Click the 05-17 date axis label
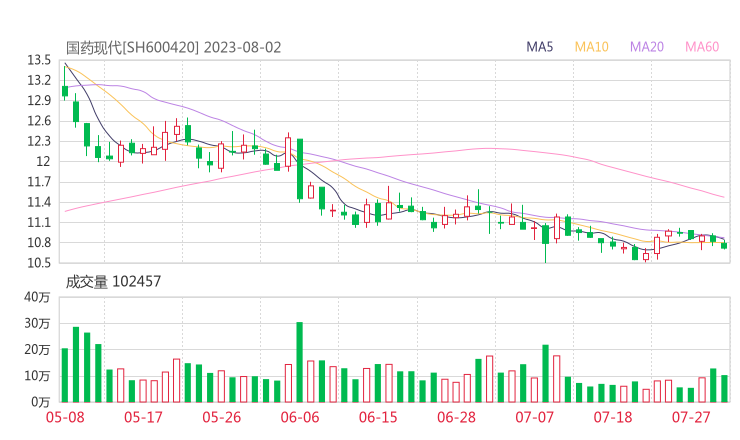This screenshot has width=740, height=440. pos(143,417)
